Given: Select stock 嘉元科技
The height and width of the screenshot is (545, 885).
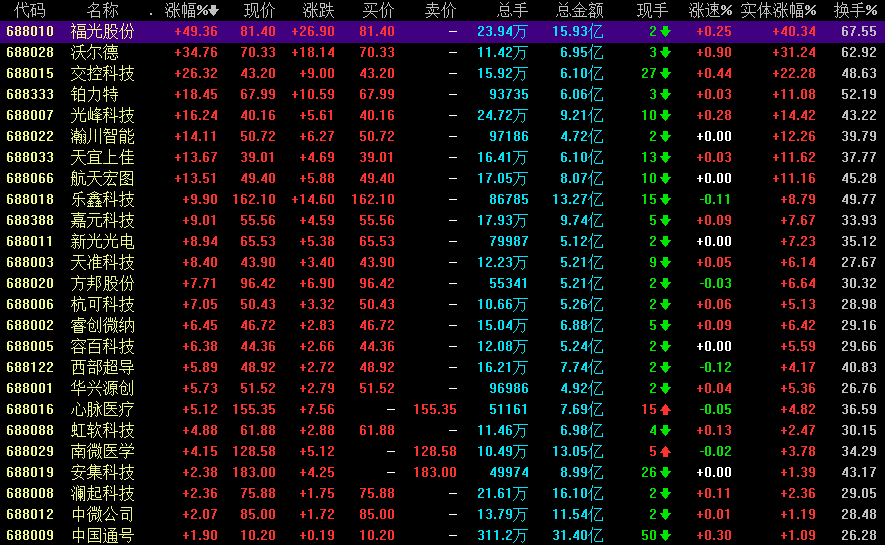Looking at the screenshot, I should tap(103, 221).
